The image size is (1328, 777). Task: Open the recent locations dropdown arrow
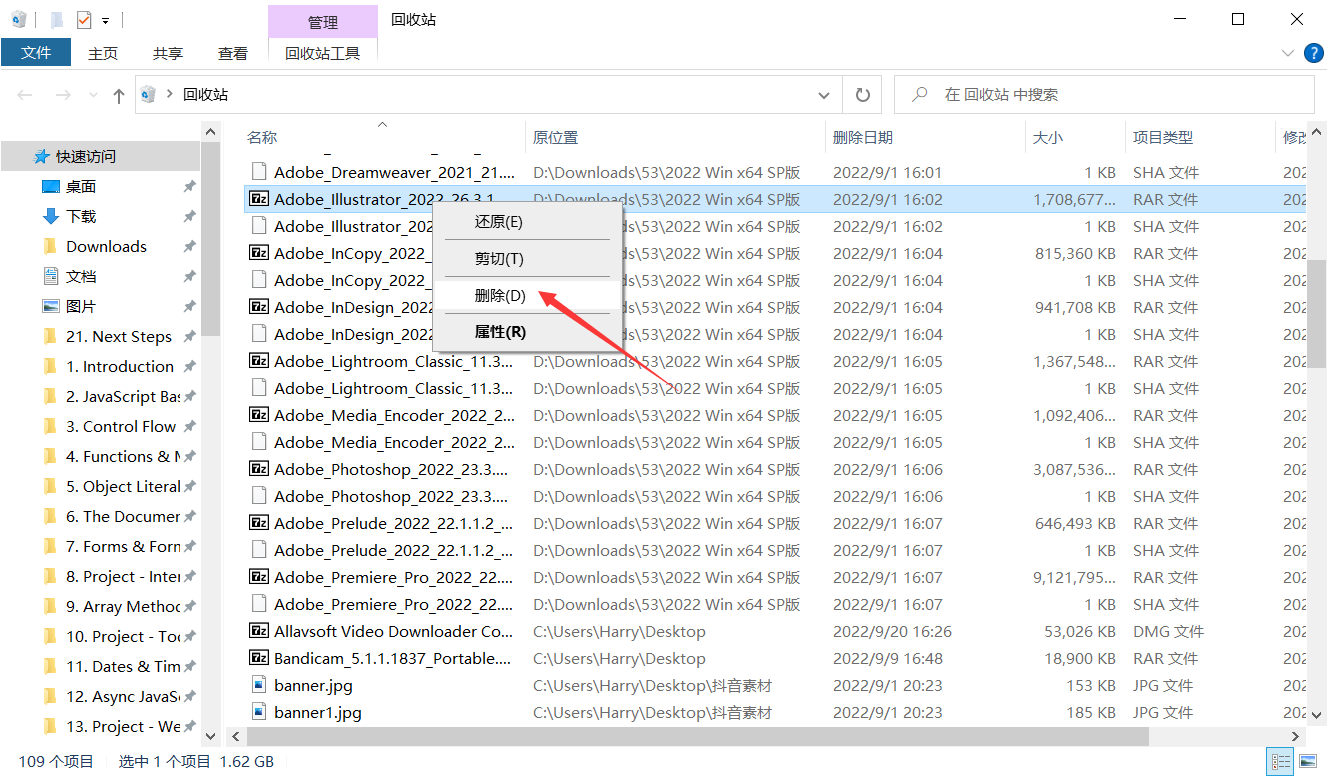pyautogui.click(x=93, y=95)
